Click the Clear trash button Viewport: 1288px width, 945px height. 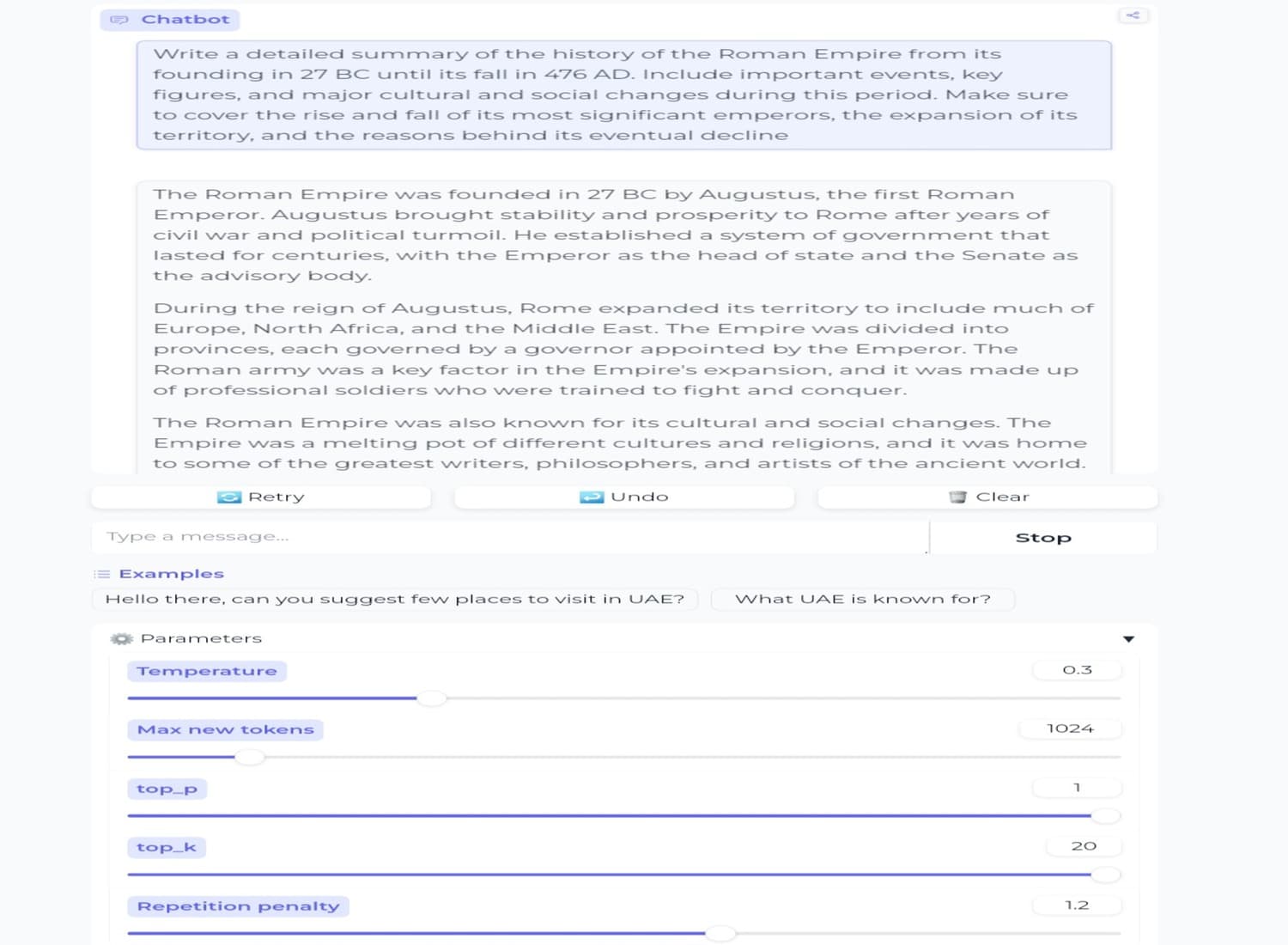click(987, 497)
